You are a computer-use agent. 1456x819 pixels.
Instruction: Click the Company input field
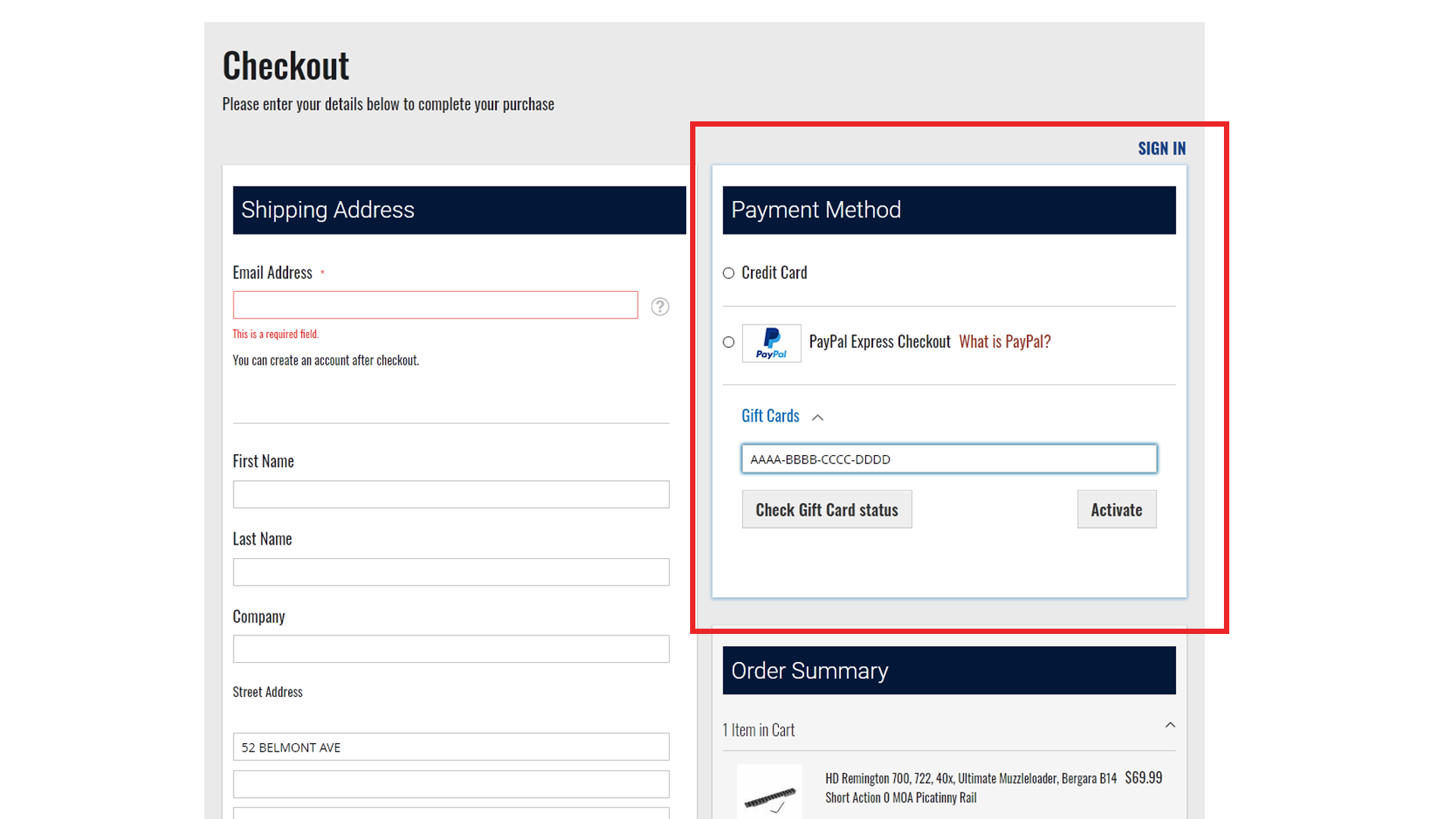(x=450, y=649)
